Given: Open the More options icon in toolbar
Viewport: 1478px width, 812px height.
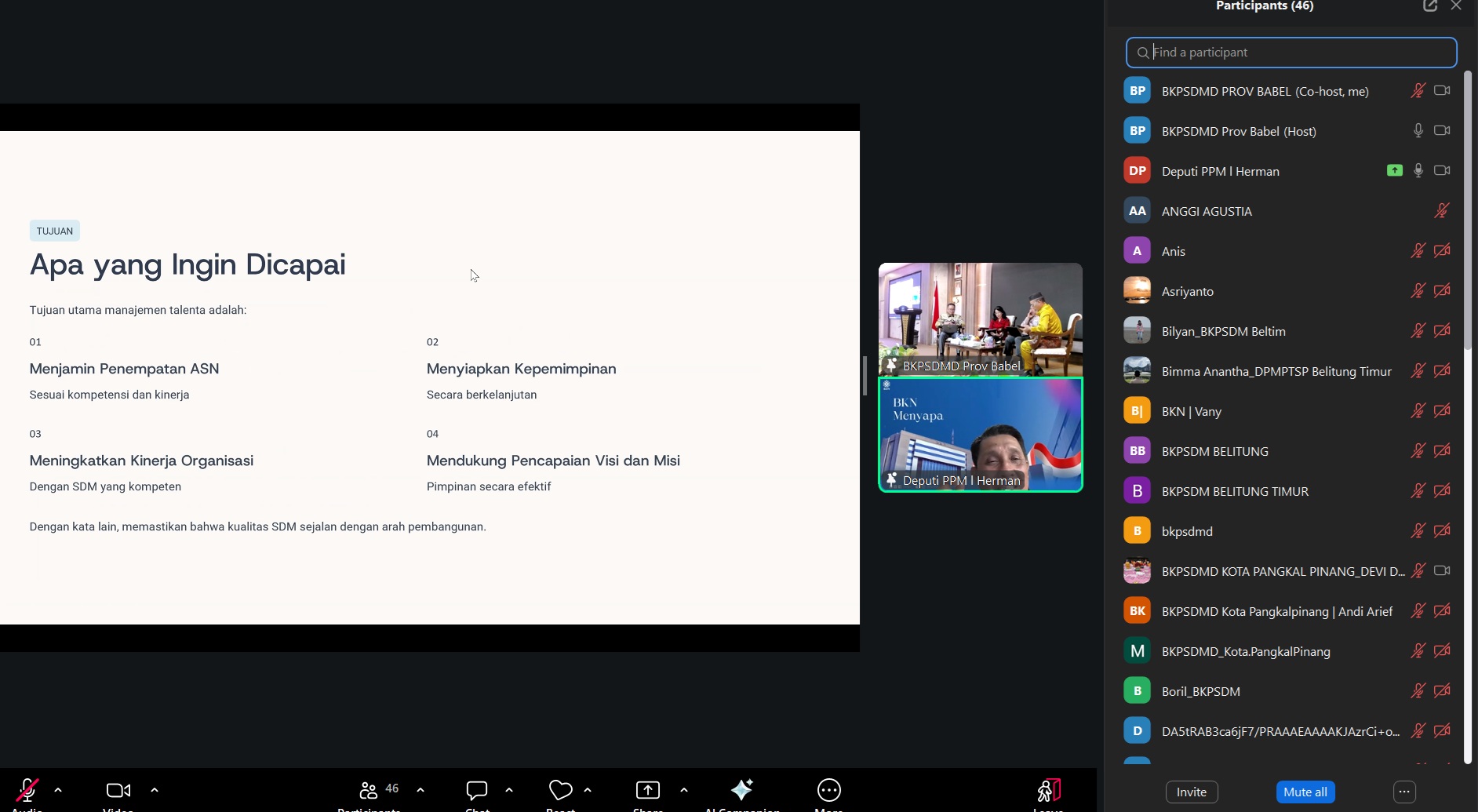Looking at the screenshot, I should click(x=829, y=790).
